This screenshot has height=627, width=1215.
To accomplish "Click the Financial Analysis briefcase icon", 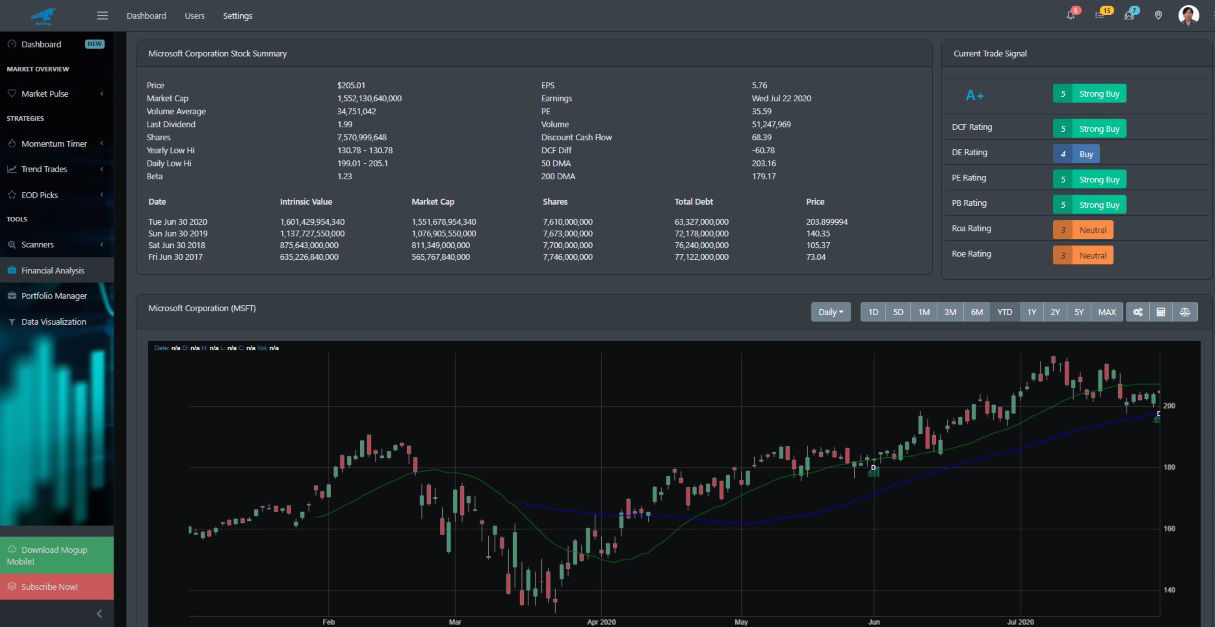I will 12,271.
